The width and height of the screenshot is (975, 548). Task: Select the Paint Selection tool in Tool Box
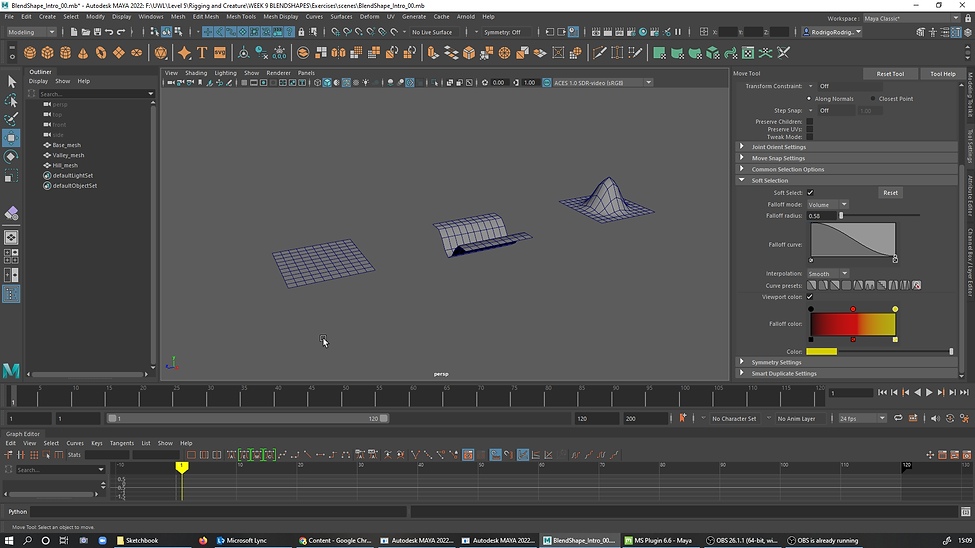11,119
